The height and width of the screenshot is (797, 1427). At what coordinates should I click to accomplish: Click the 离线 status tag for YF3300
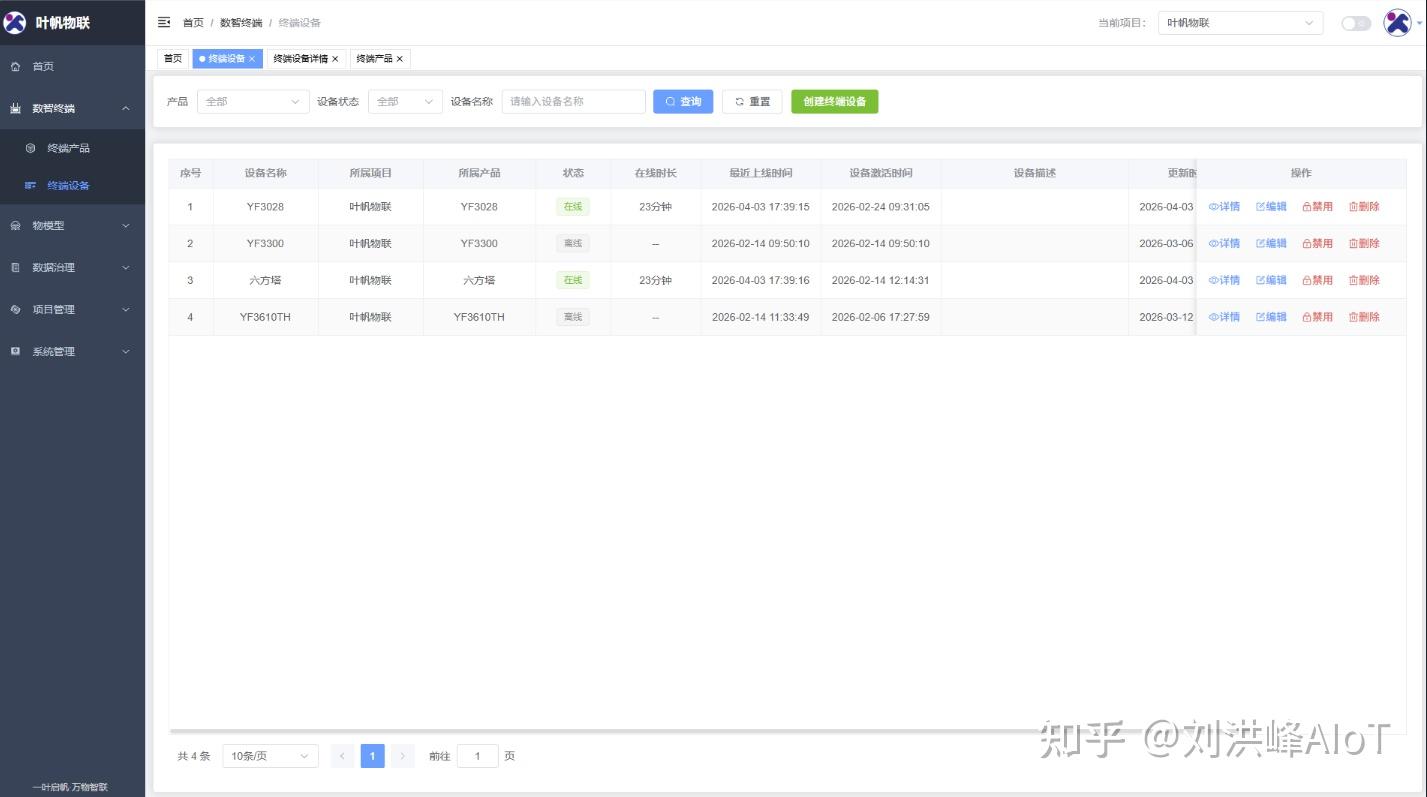pyautogui.click(x=572, y=244)
